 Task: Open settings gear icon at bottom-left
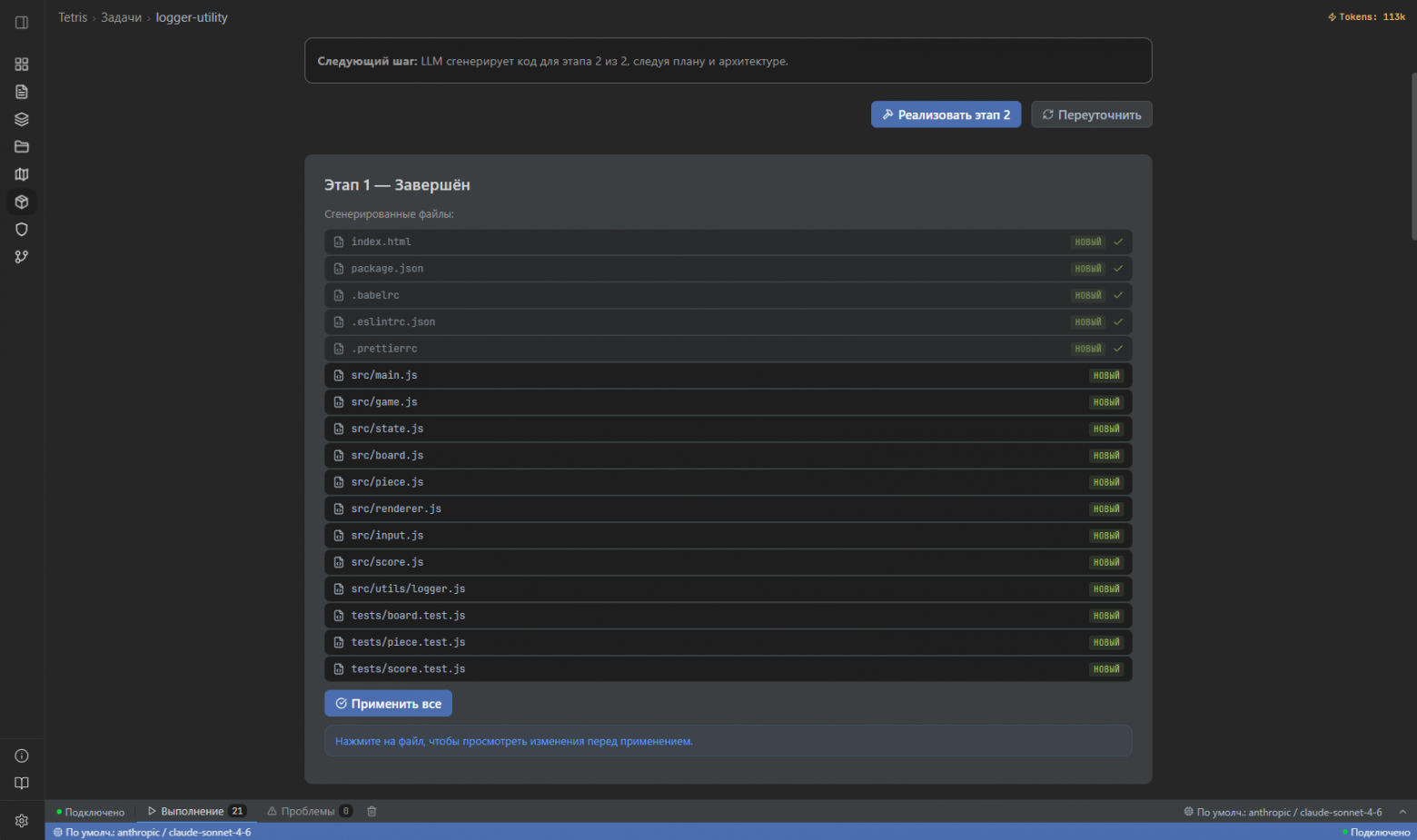pyautogui.click(x=22, y=821)
